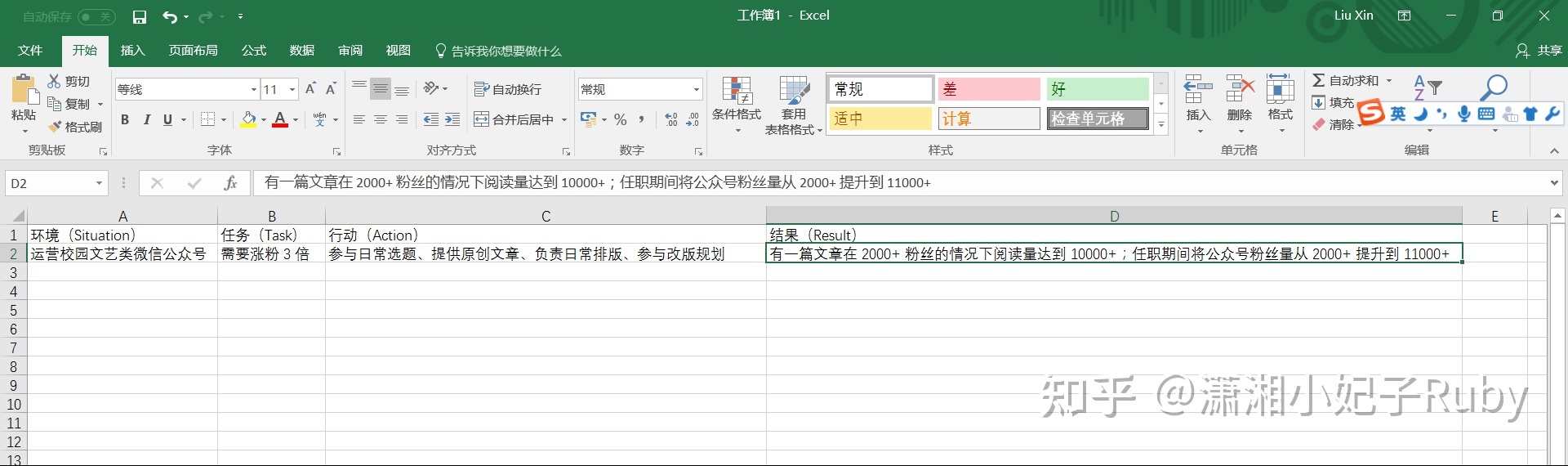Click the increase decimal icon
Viewport: 1568px width, 466px height.
671,119
